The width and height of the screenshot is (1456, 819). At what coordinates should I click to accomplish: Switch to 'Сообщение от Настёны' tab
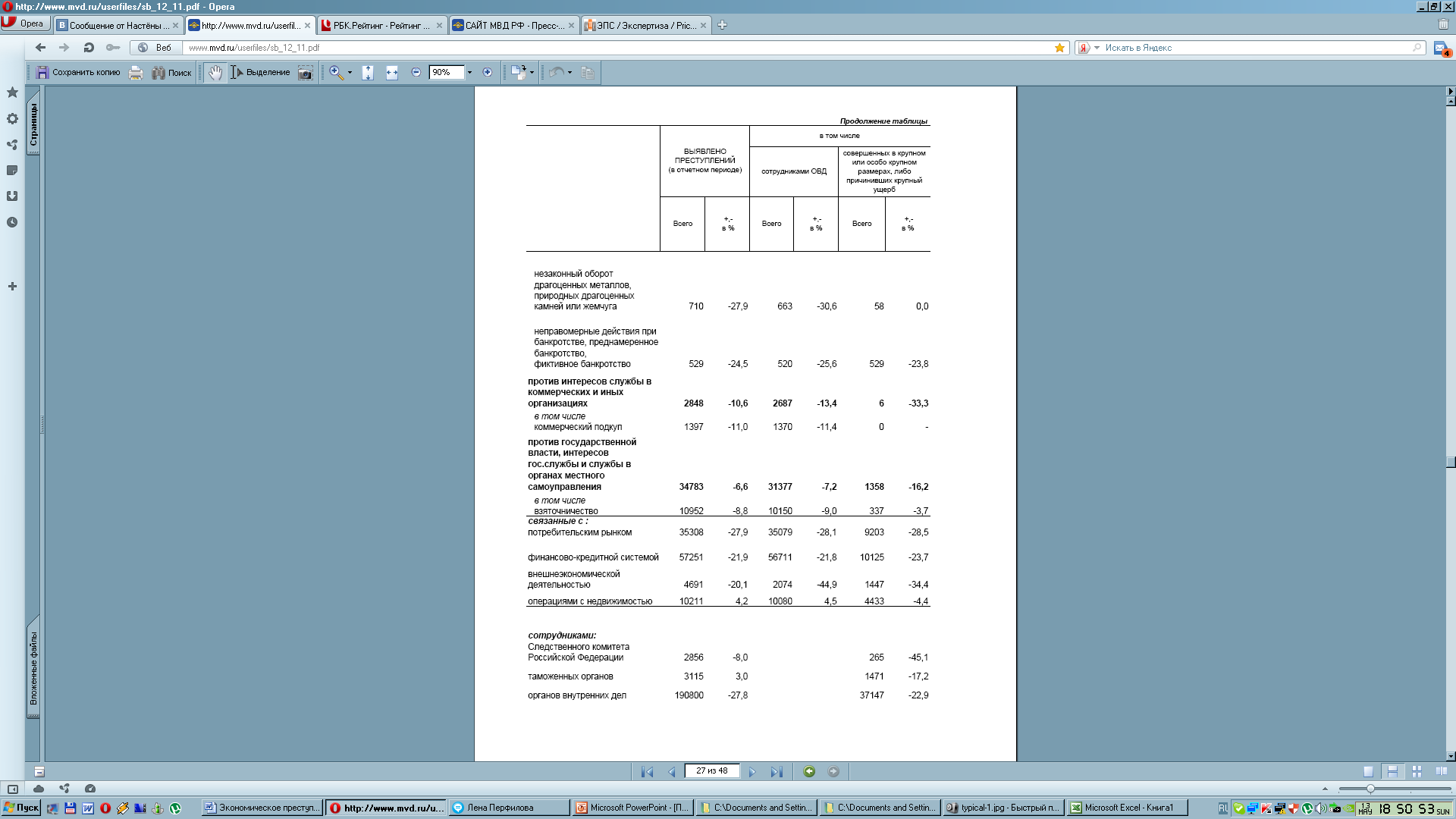point(118,25)
